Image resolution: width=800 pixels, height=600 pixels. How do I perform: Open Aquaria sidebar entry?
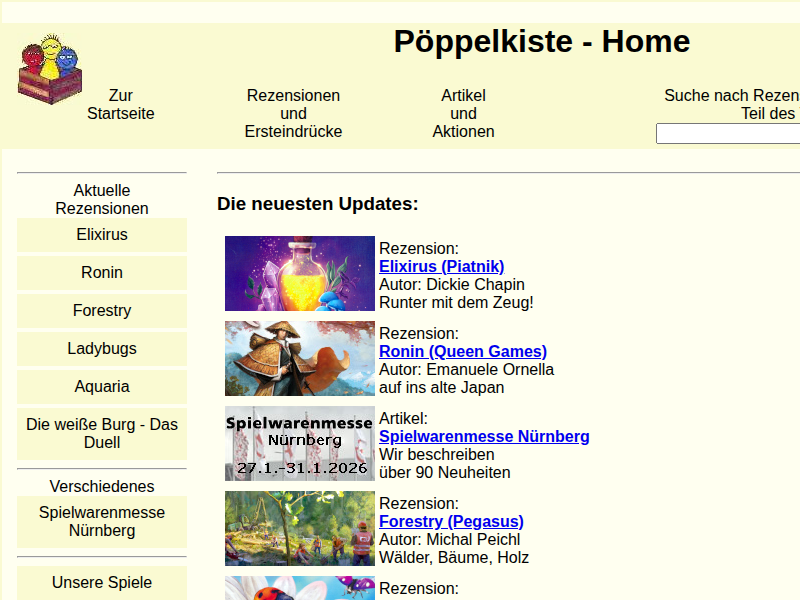tap(102, 387)
